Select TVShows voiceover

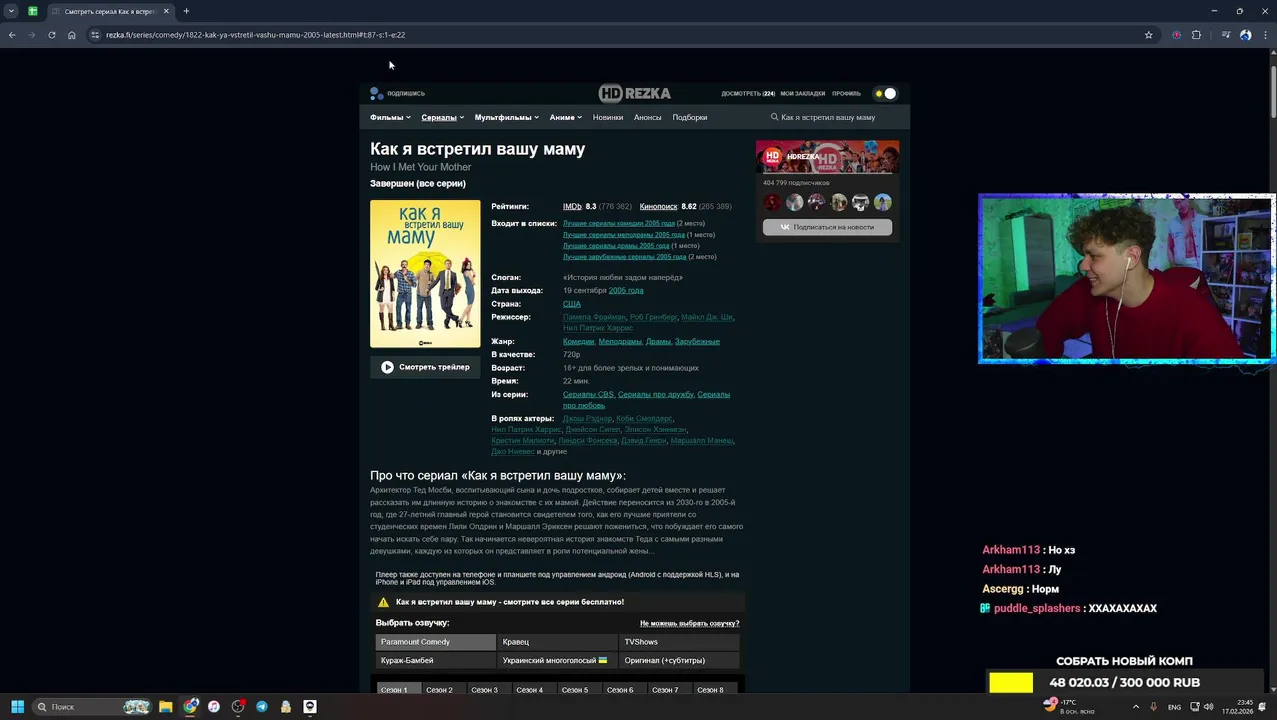[679, 642]
